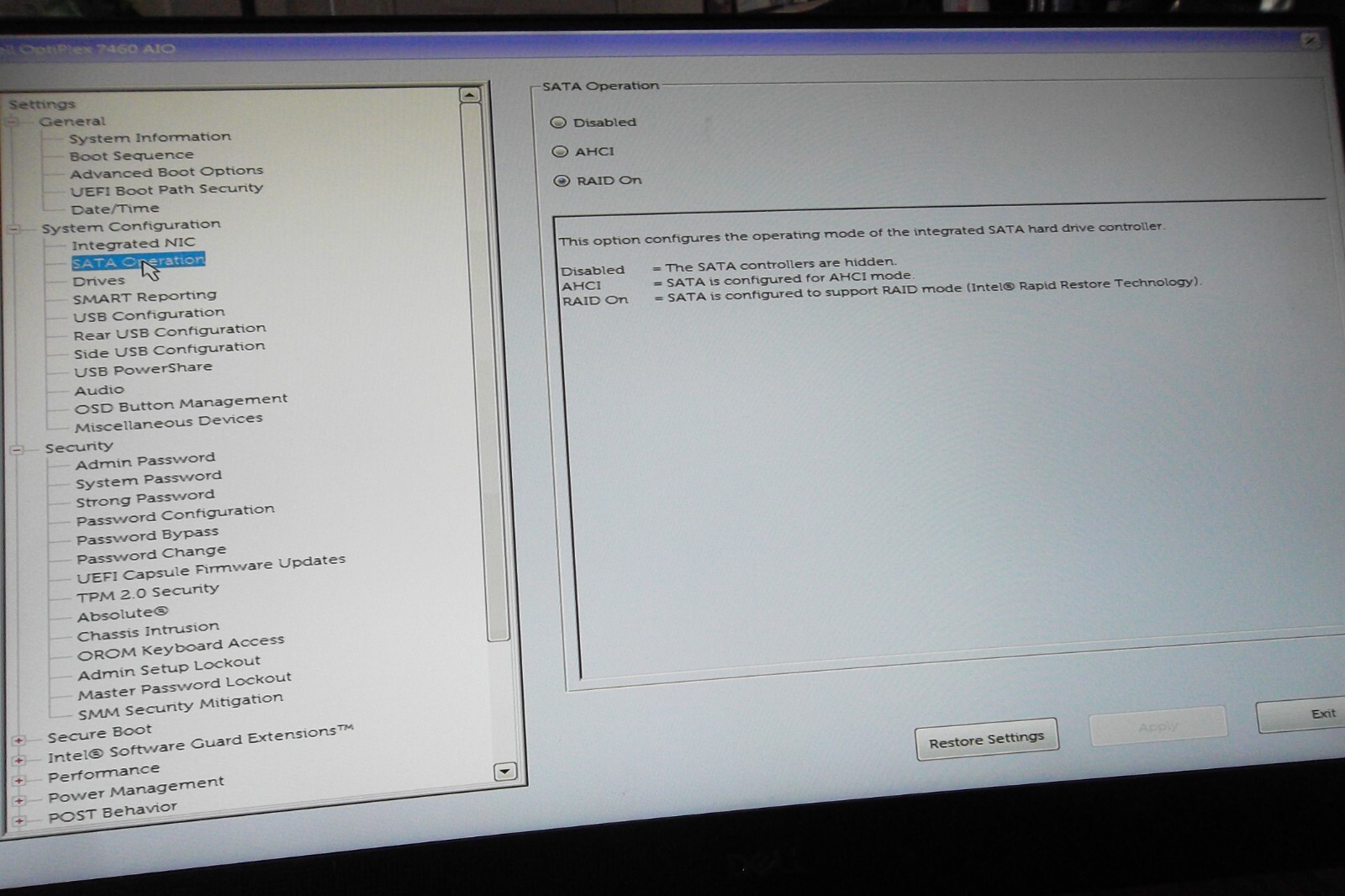Open Admin Setup Lockout
Image resolution: width=1345 pixels, height=896 pixels.
tap(169, 668)
